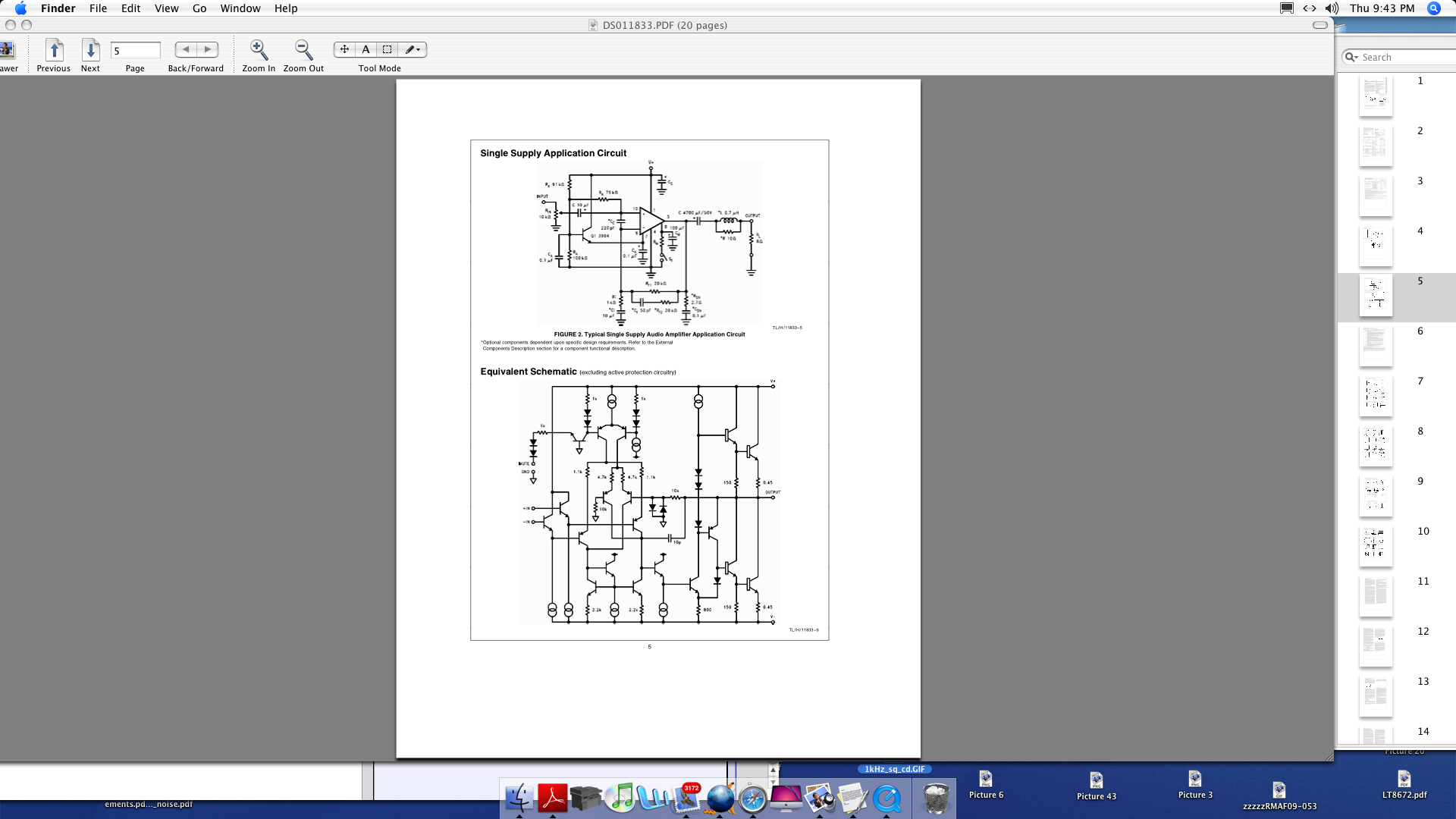This screenshot has width=1456, height=819.
Task: Click the Forward navigation arrow
Action: click(x=207, y=49)
